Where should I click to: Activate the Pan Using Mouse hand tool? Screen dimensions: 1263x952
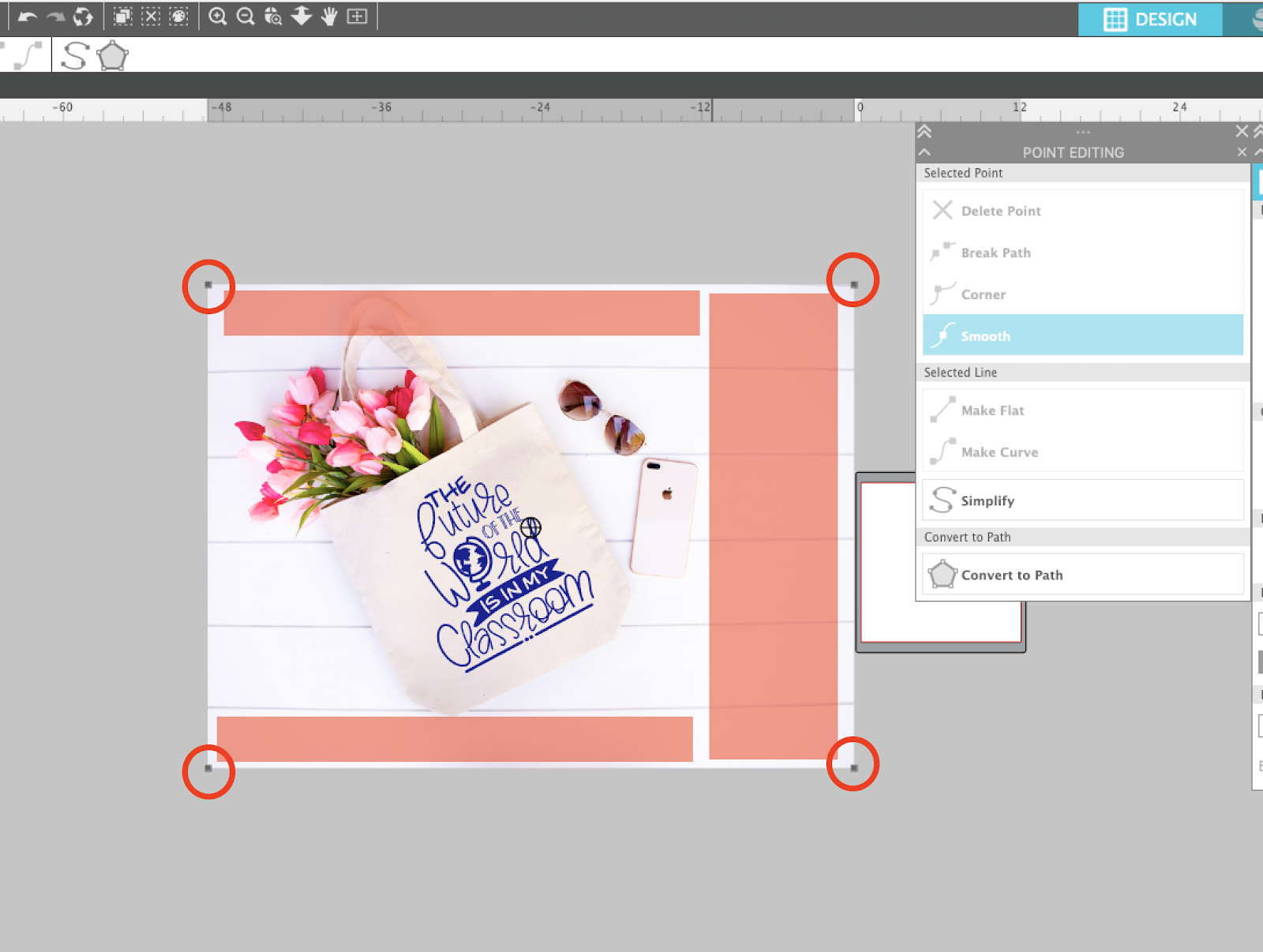click(x=330, y=16)
